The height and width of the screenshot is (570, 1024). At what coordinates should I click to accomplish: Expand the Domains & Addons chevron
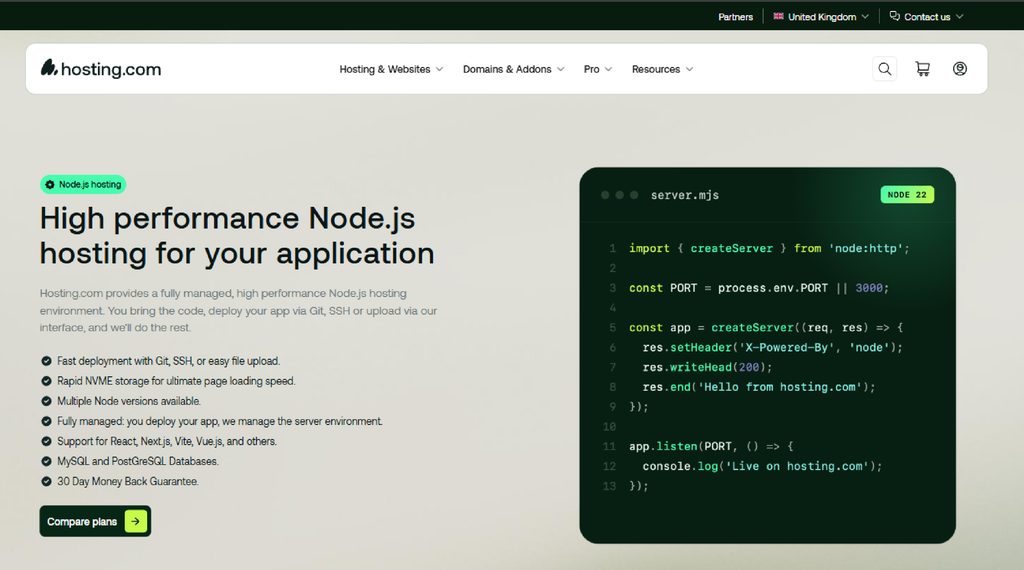point(560,69)
